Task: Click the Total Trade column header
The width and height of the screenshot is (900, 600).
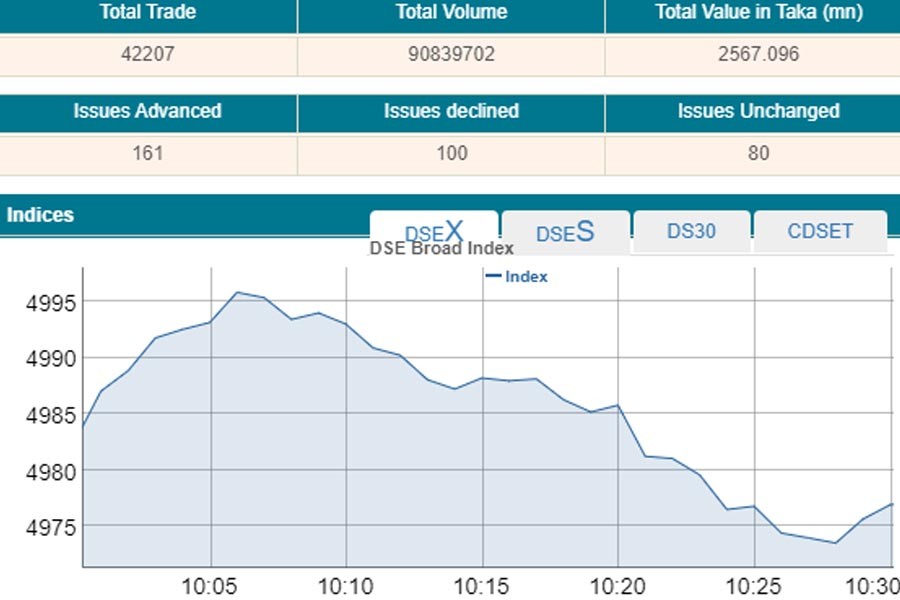Action: 148,14
